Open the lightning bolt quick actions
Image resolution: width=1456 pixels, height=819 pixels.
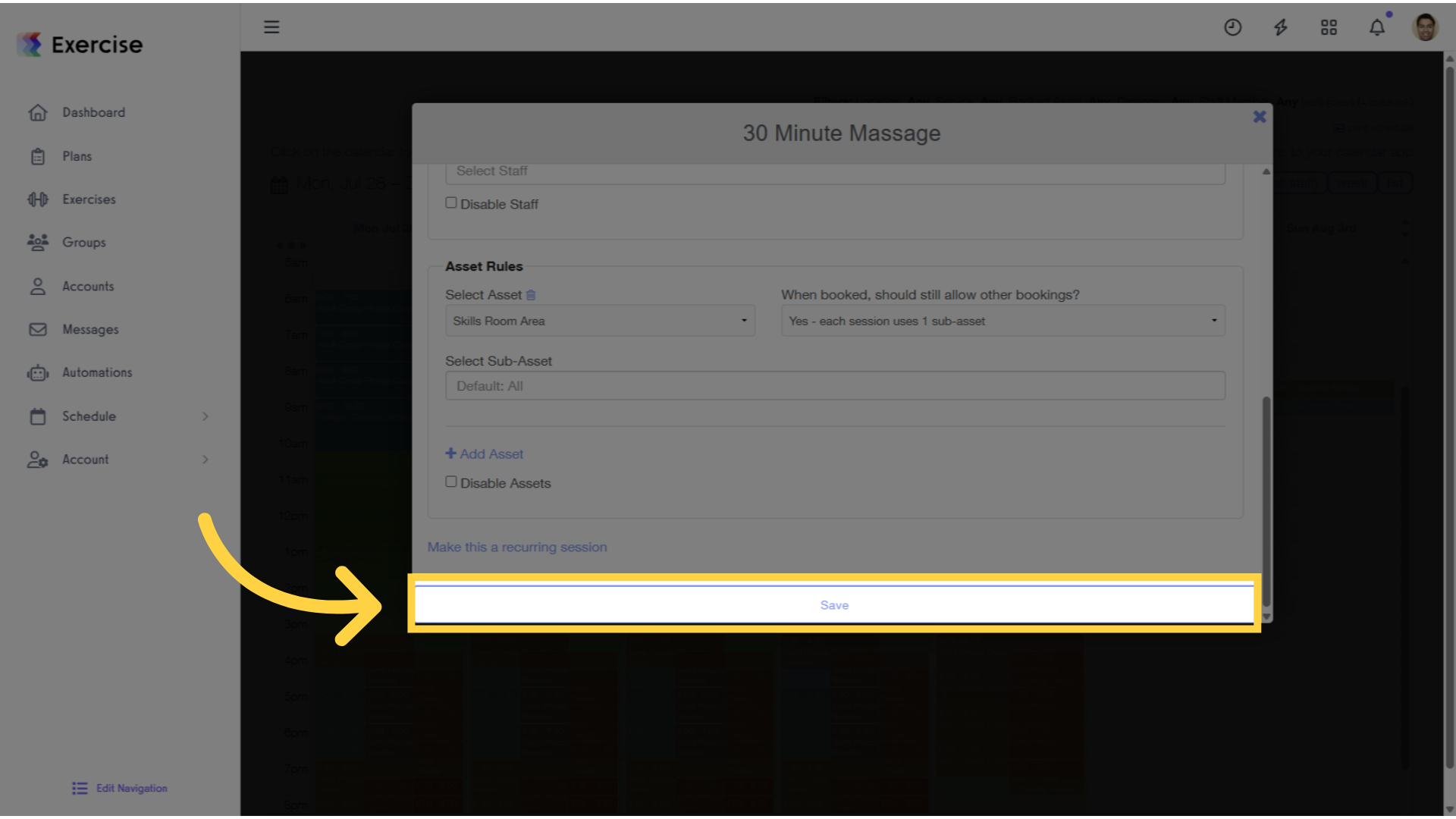tap(1281, 27)
